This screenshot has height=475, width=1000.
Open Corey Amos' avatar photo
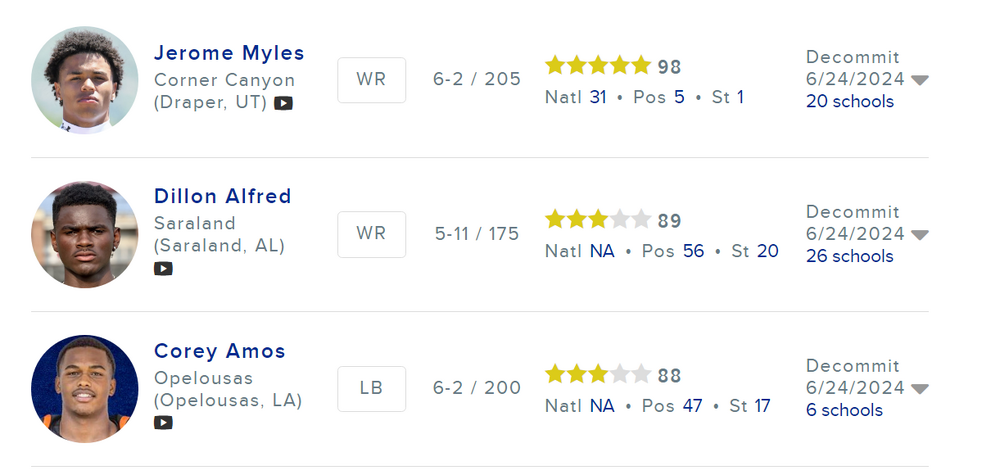point(85,388)
